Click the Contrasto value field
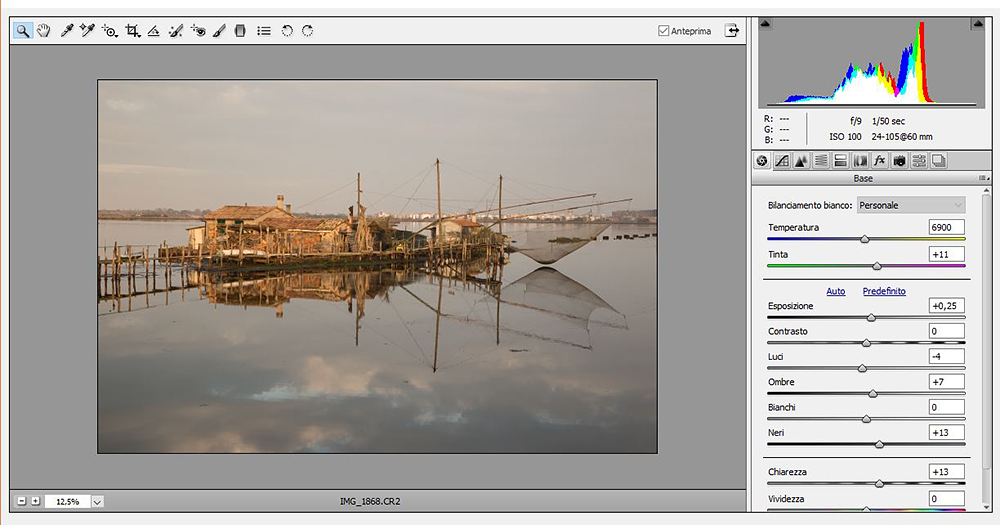This screenshot has width=1000, height=525. 946,331
